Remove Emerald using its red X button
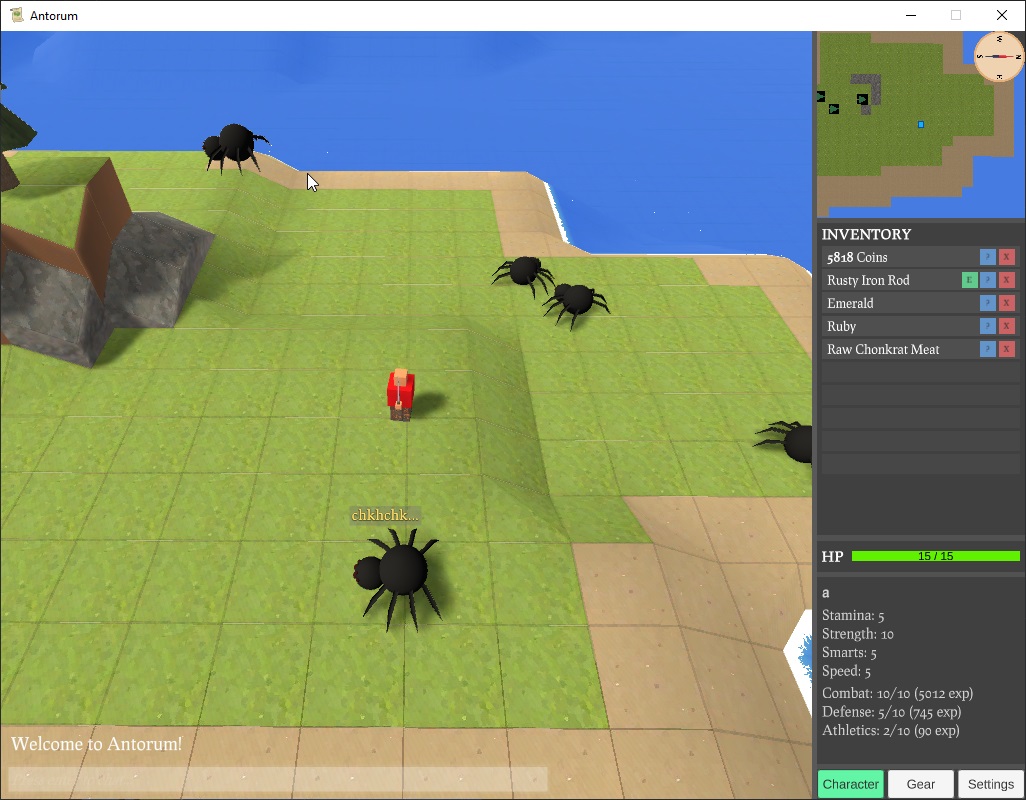The width and height of the screenshot is (1026, 800). coord(1007,303)
